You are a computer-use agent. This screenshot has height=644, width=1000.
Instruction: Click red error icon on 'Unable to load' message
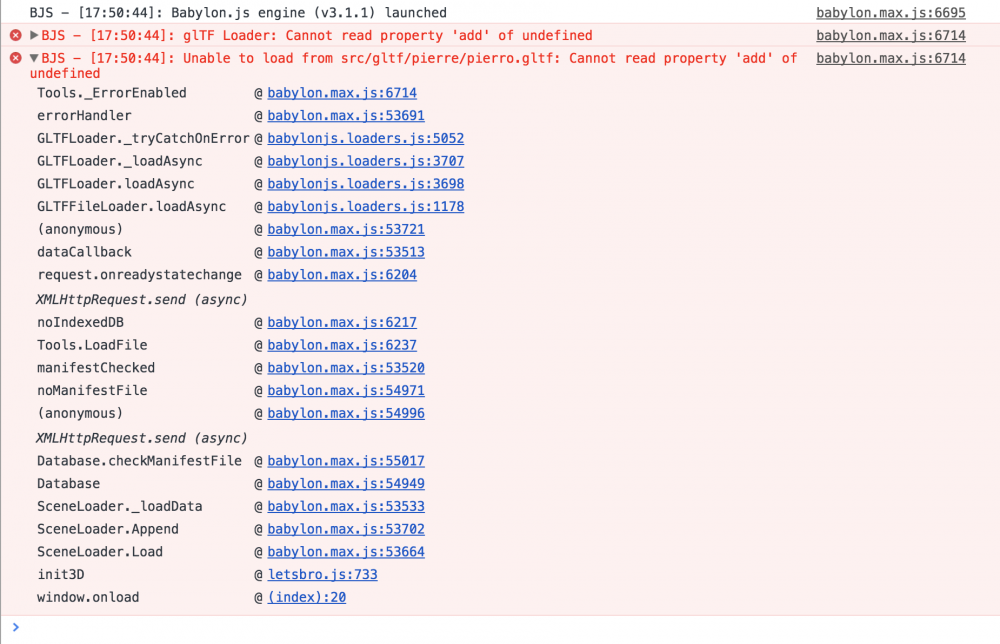click(x=16, y=58)
